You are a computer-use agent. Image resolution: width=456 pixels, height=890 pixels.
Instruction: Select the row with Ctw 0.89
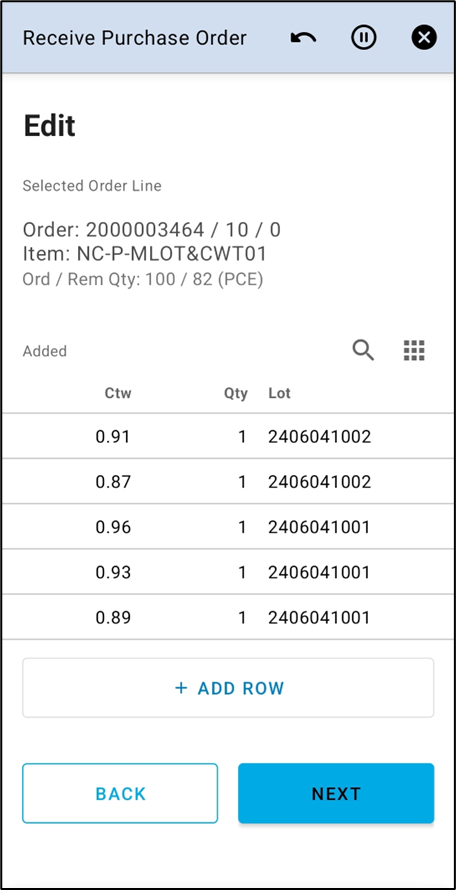228,617
